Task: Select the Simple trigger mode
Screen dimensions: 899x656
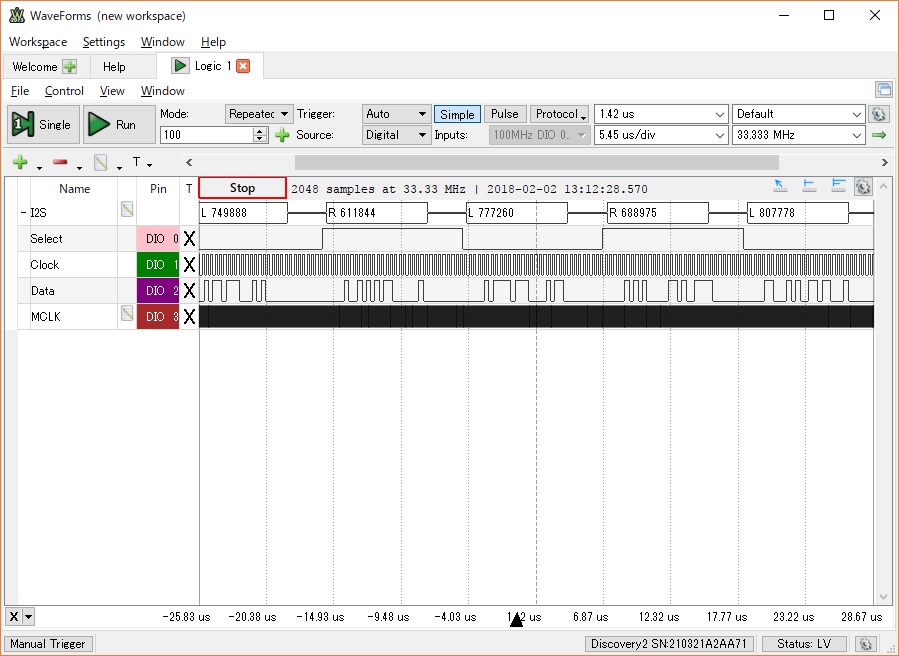Action: pos(457,114)
